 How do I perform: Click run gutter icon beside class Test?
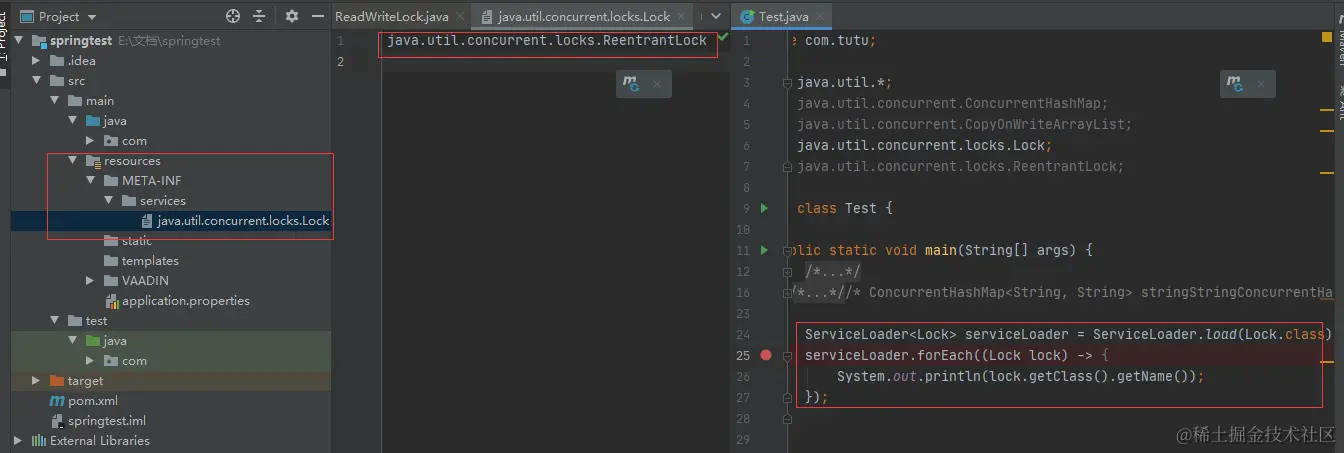click(765, 208)
